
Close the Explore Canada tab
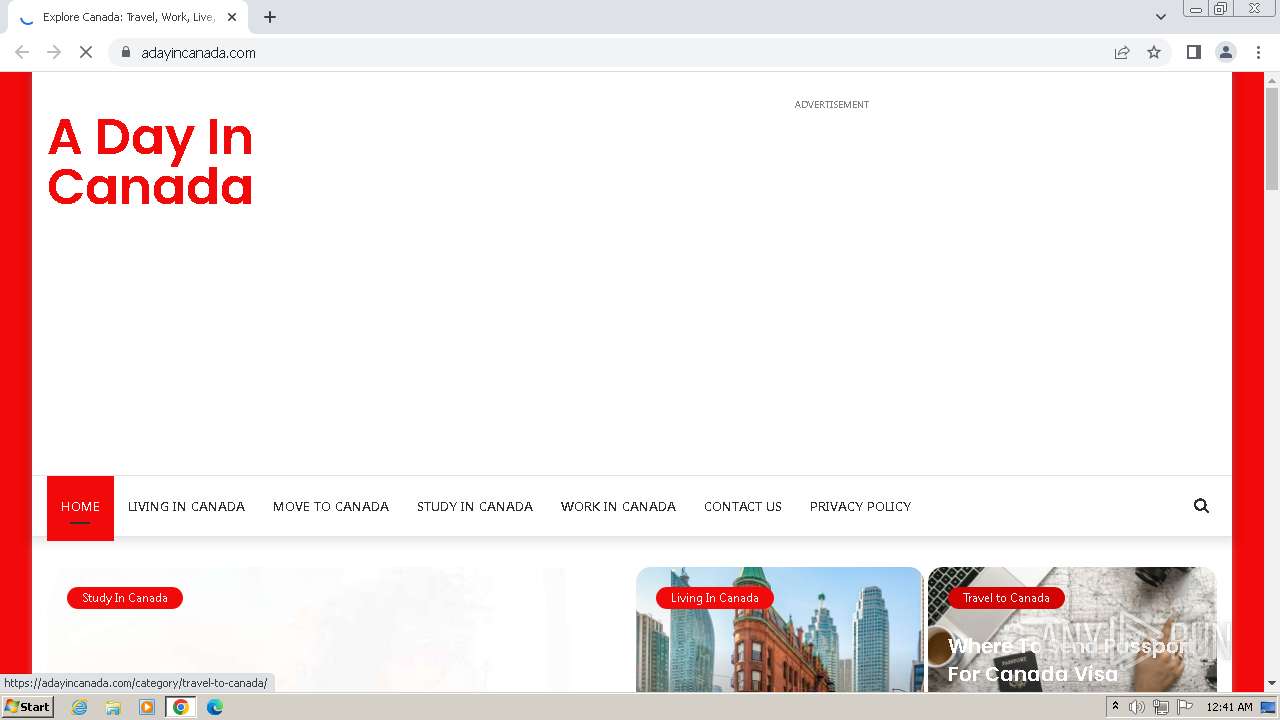click(x=232, y=17)
